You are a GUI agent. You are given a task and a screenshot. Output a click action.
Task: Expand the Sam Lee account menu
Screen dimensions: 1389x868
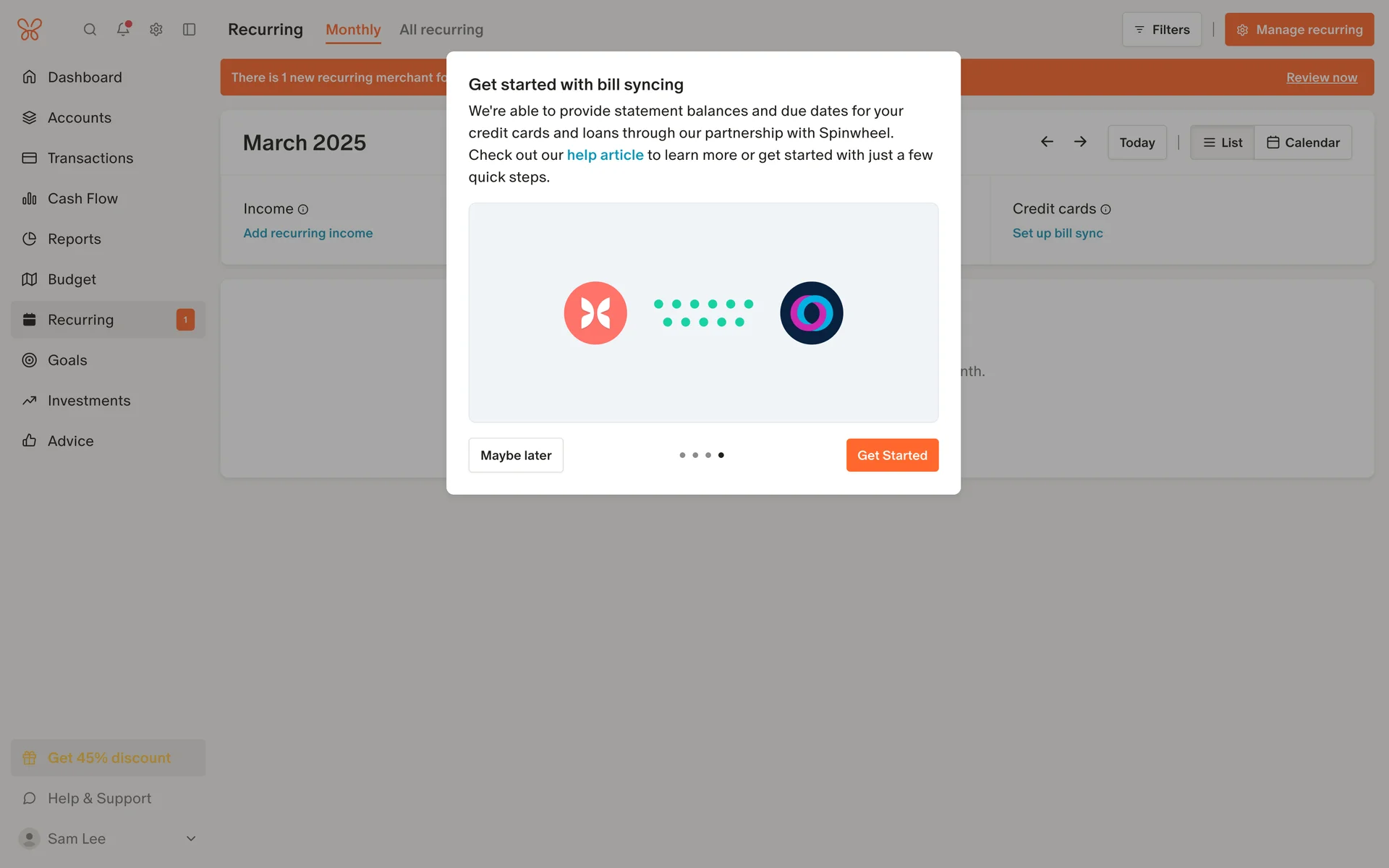tap(191, 838)
